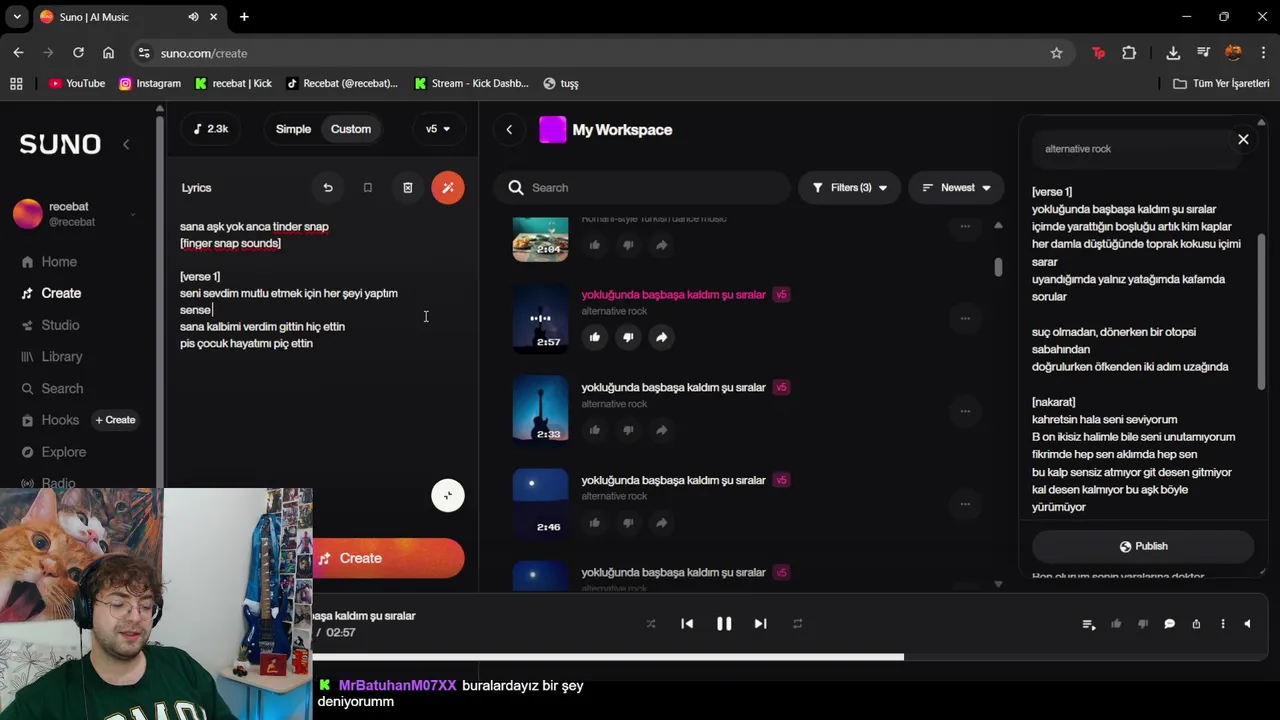Open Chrome extensions puzzle icon
The width and height of the screenshot is (1280, 720).
tap(1129, 53)
